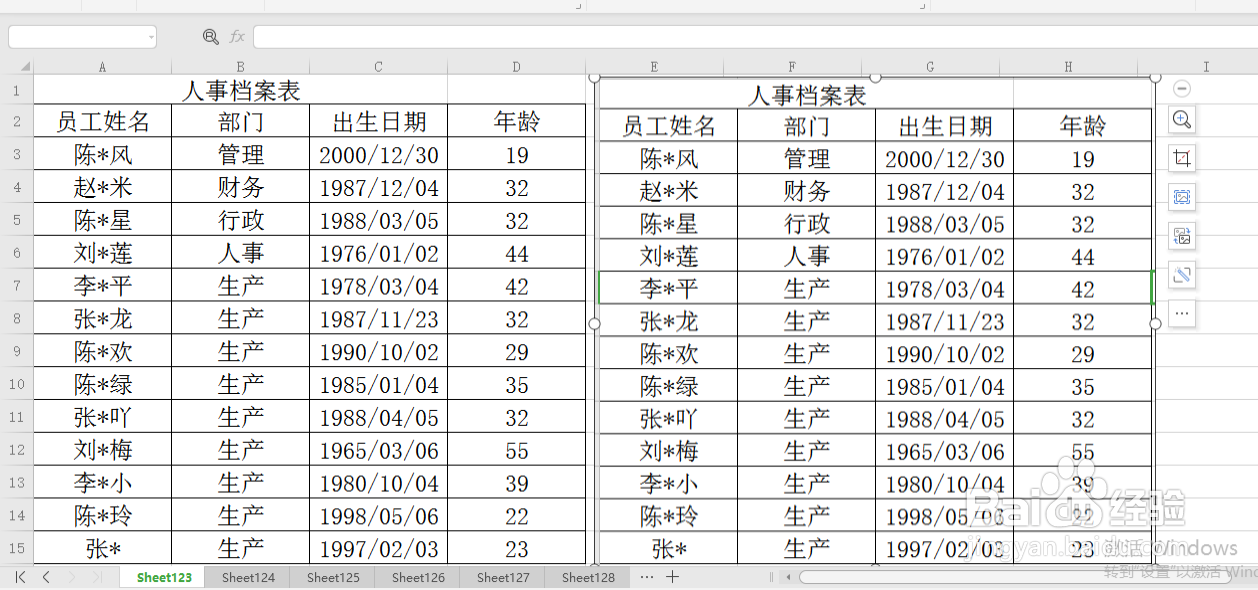Image resolution: width=1258 pixels, height=590 pixels.
Task: Click header cell 出生日期 in column C
Action: click(379, 122)
